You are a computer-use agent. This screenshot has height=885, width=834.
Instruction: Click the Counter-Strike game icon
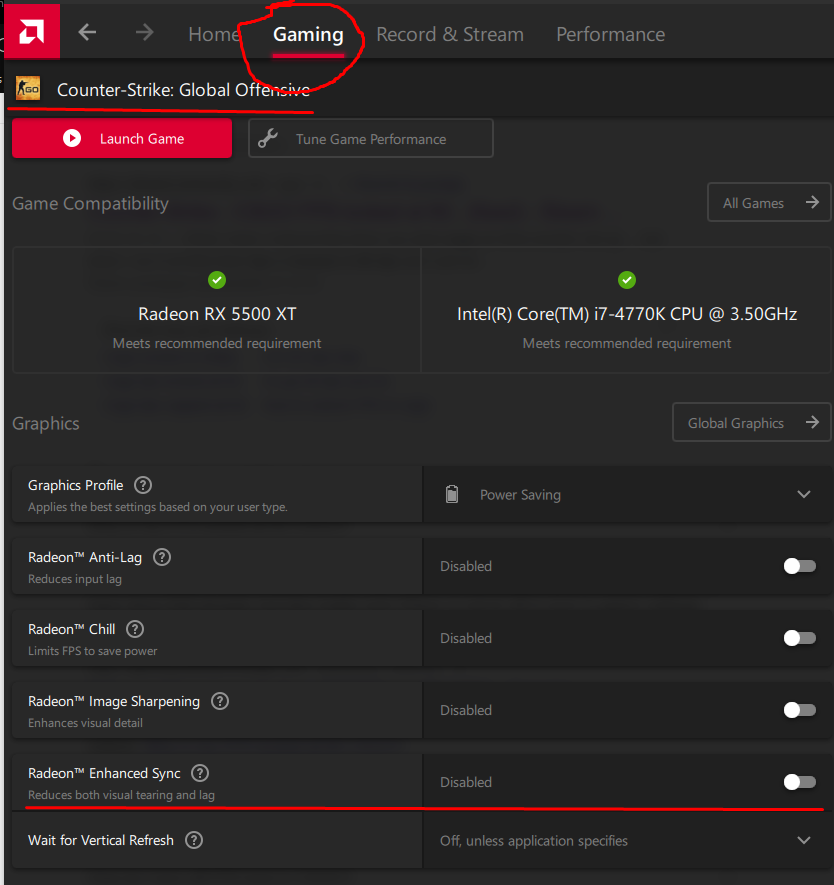click(x=28, y=88)
